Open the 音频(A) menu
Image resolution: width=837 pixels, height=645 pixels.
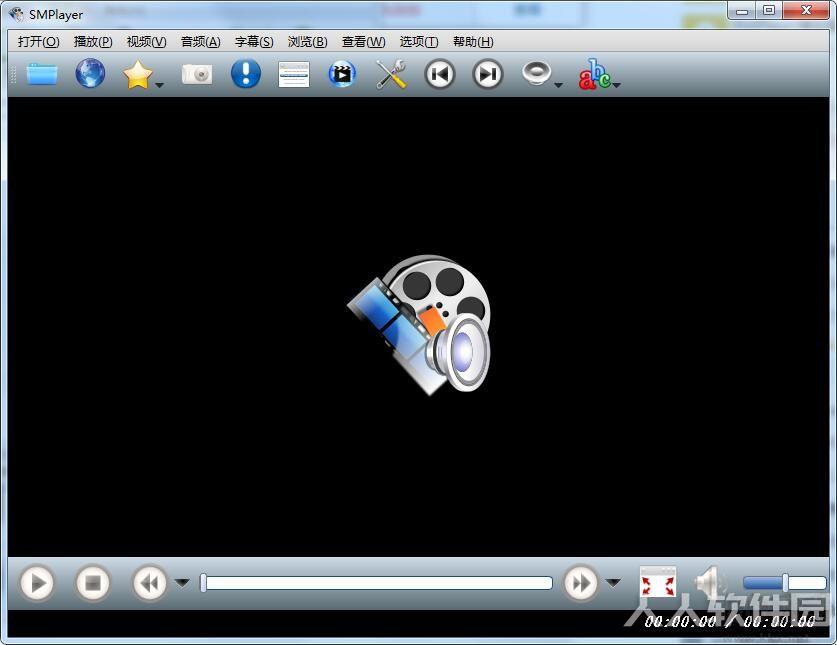click(201, 42)
